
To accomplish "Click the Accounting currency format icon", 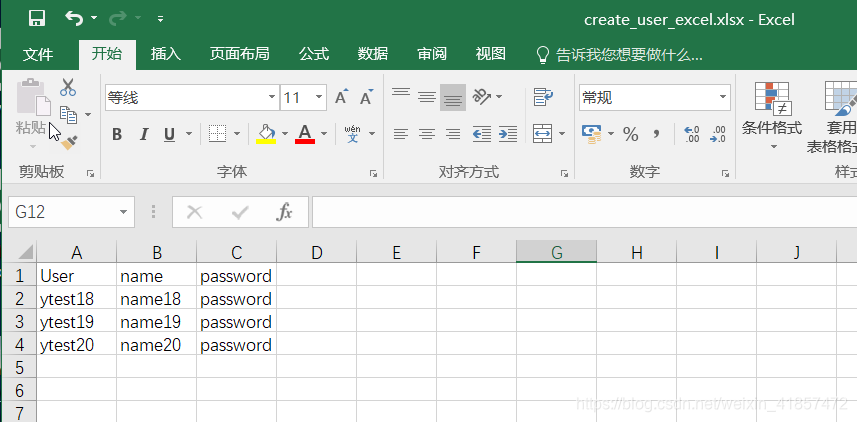I will pyautogui.click(x=591, y=134).
